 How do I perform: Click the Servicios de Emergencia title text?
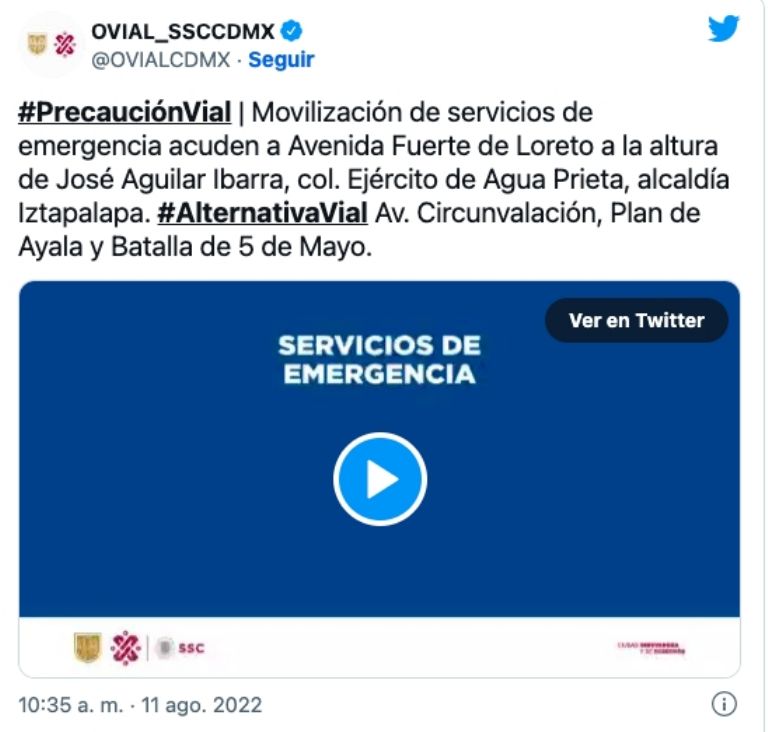tap(380, 360)
